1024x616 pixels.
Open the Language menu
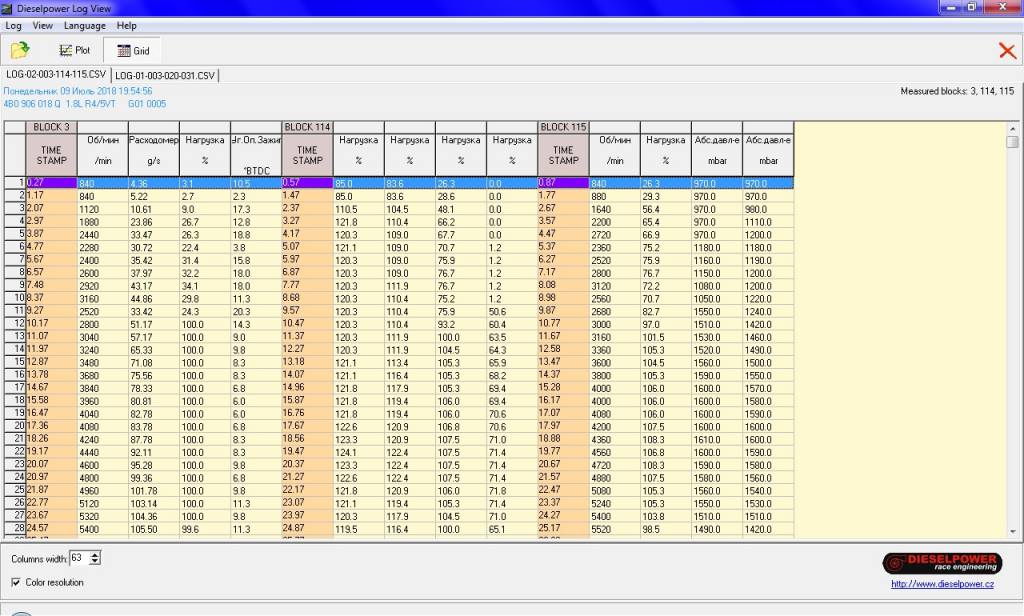click(85, 25)
